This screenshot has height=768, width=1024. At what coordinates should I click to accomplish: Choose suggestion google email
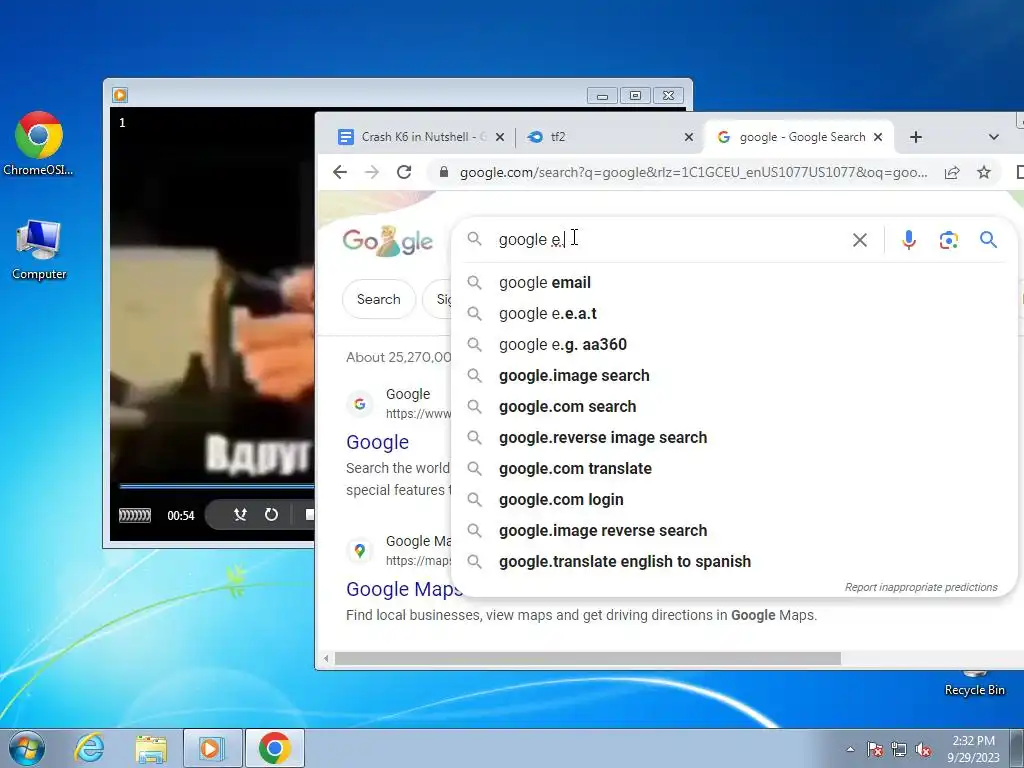(734, 283)
